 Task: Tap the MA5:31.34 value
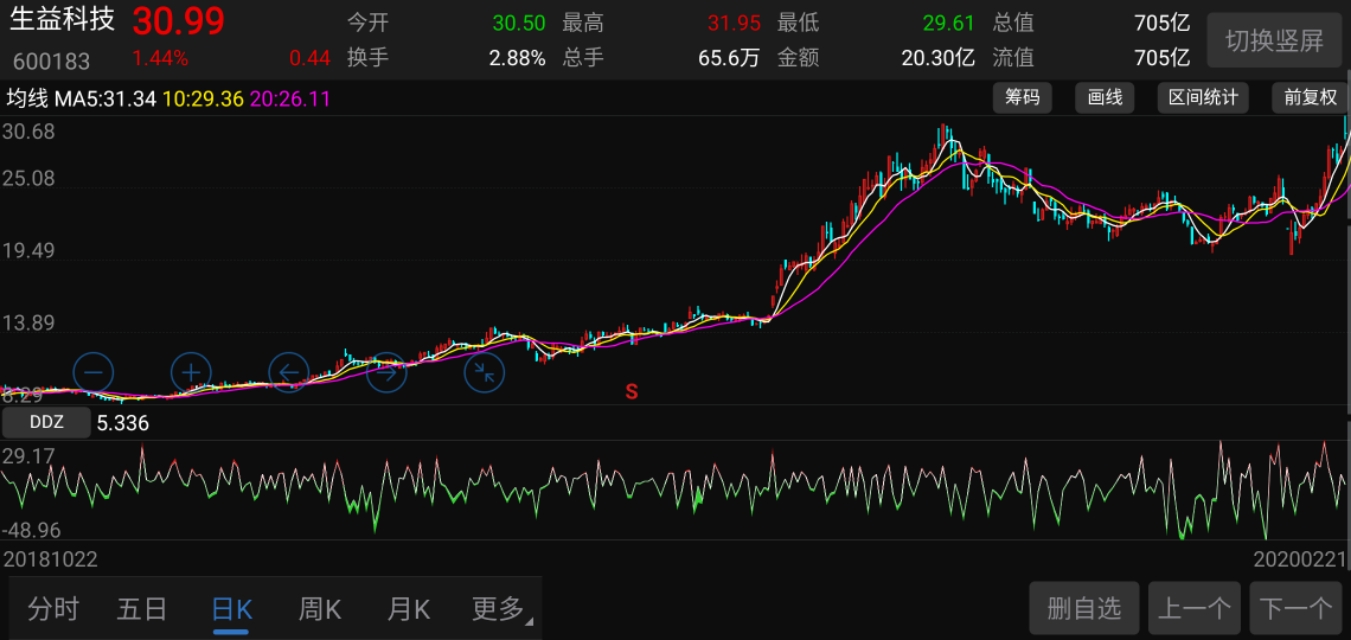pos(105,99)
